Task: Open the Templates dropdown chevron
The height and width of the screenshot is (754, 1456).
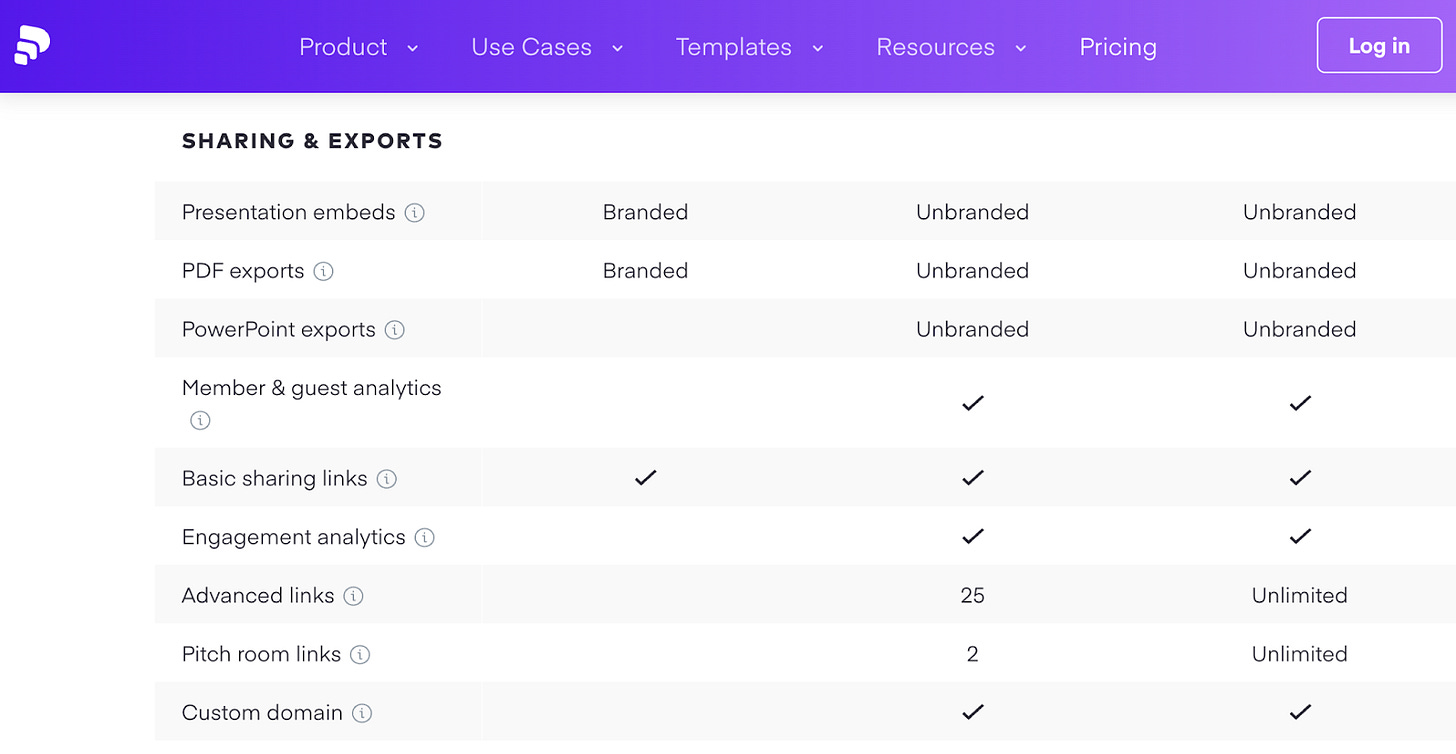Action: 817,48
